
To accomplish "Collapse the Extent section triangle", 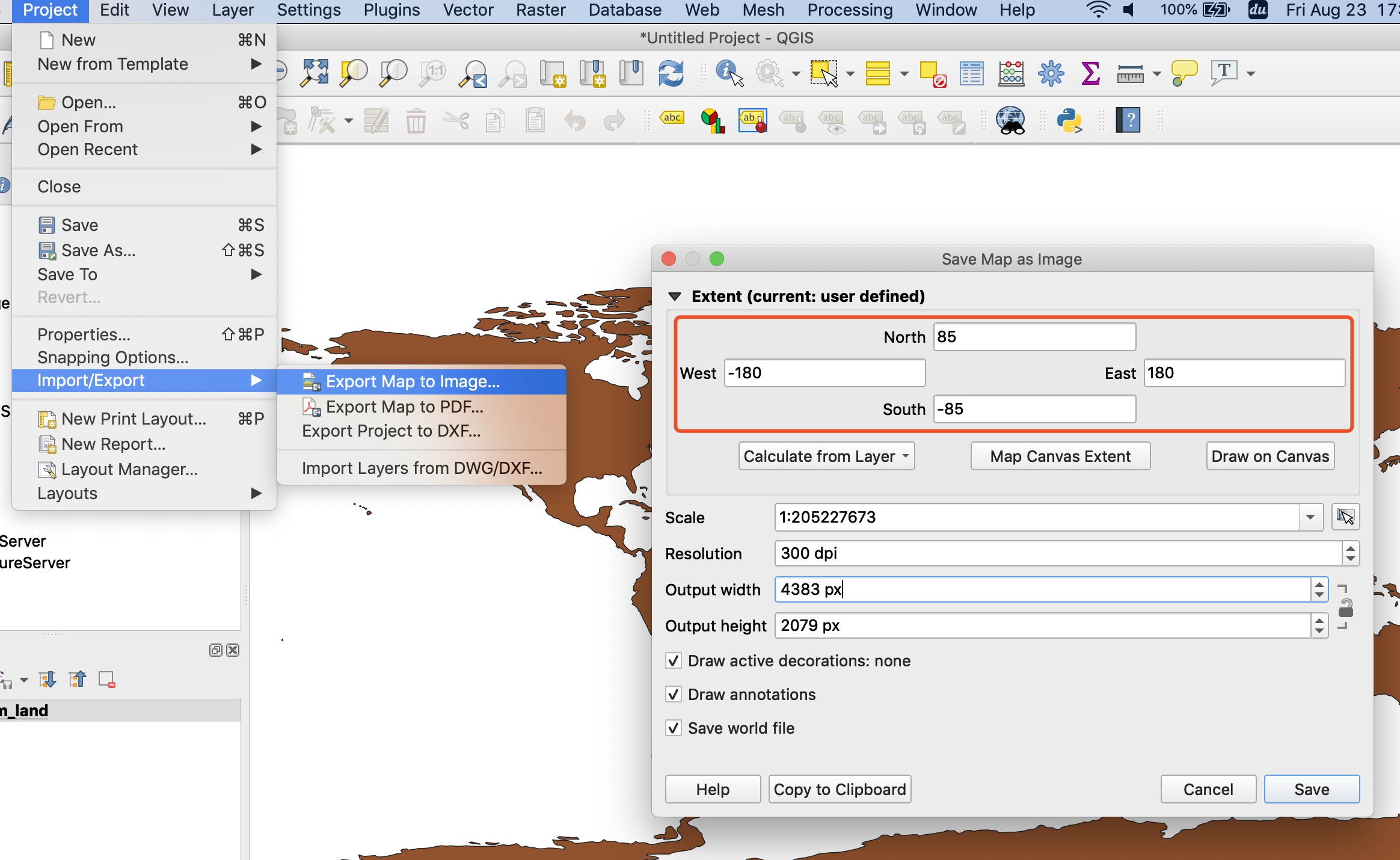I will coord(675,296).
